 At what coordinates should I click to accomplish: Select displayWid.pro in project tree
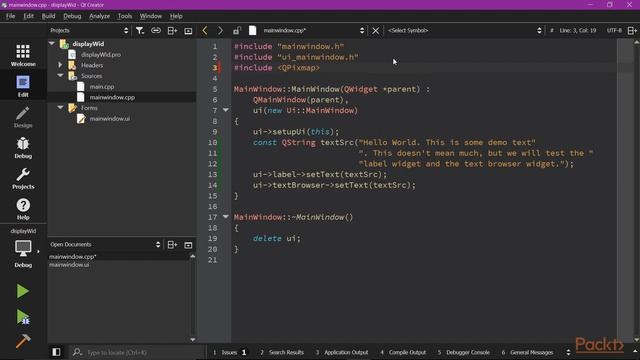[x=100, y=54]
